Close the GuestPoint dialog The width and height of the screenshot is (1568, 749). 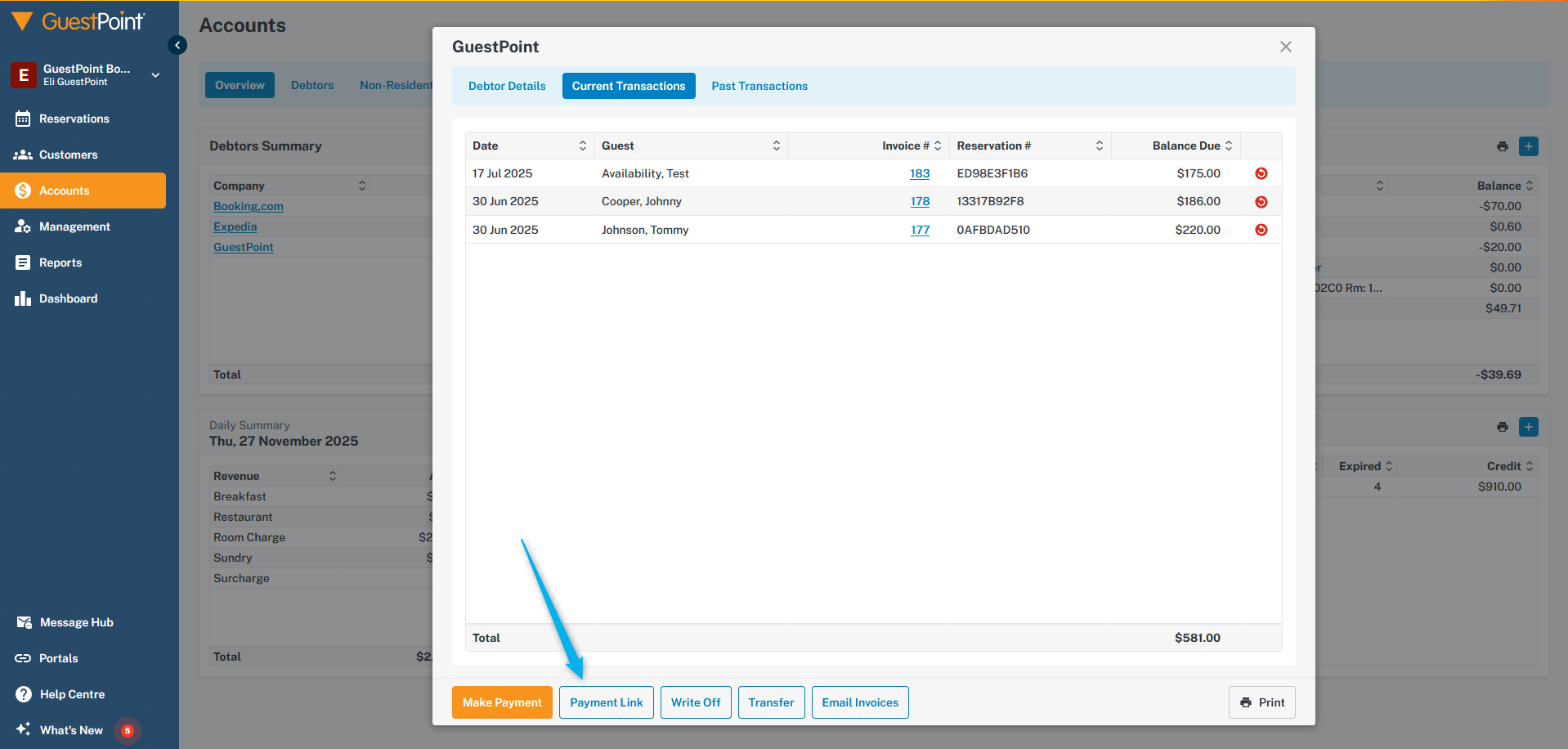[x=1285, y=47]
